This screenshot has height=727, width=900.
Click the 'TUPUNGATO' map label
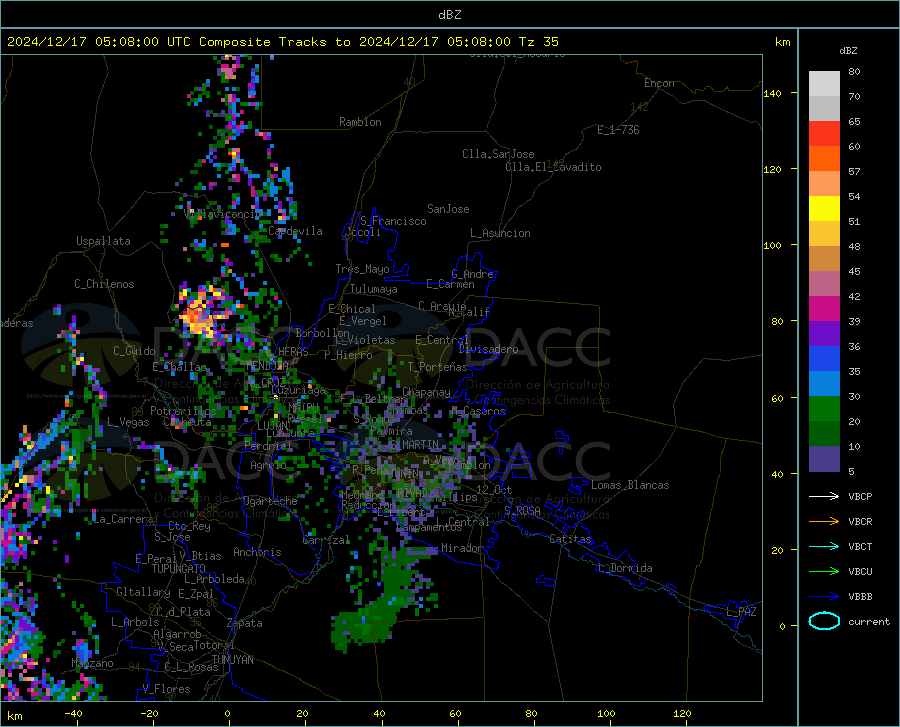[x=179, y=569]
